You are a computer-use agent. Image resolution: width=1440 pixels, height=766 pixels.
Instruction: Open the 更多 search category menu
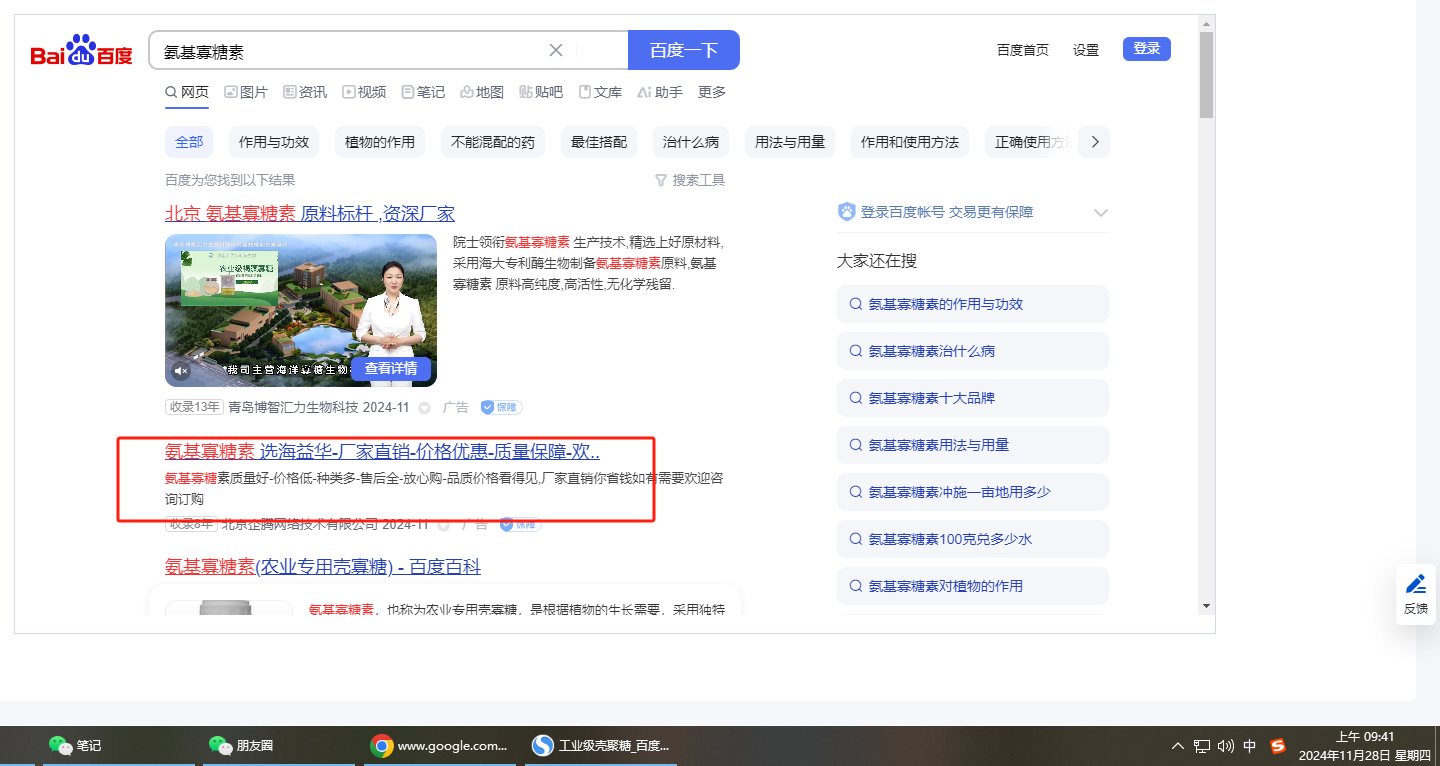tap(712, 92)
